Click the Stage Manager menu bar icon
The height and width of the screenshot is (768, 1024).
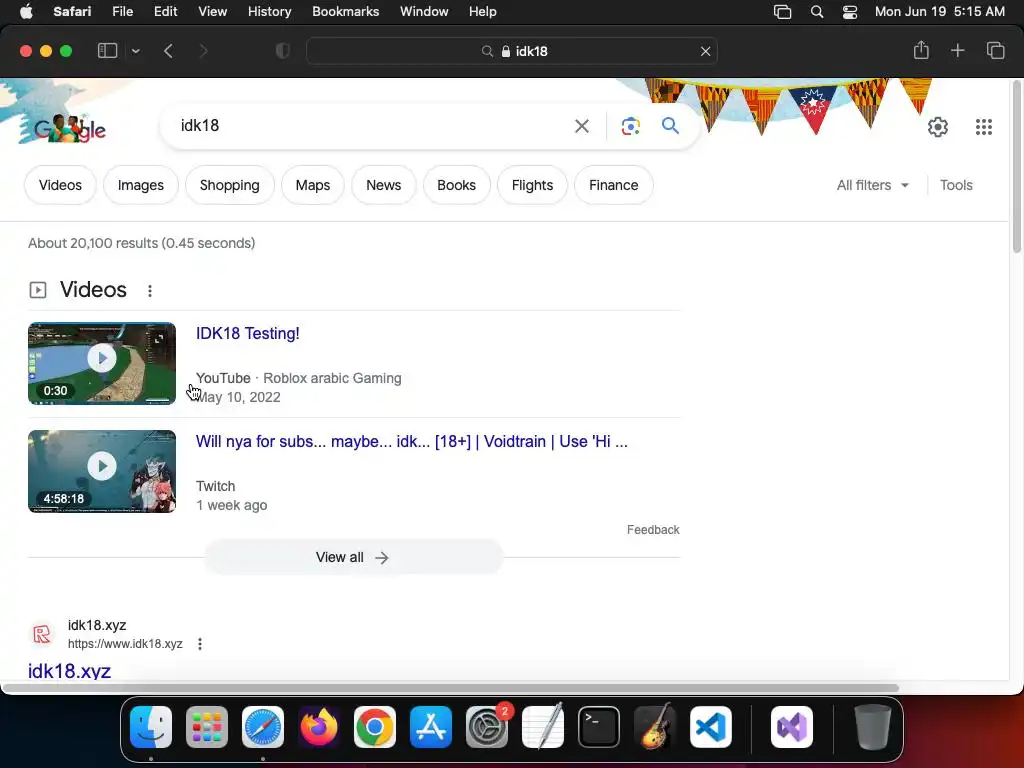click(782, 12)
